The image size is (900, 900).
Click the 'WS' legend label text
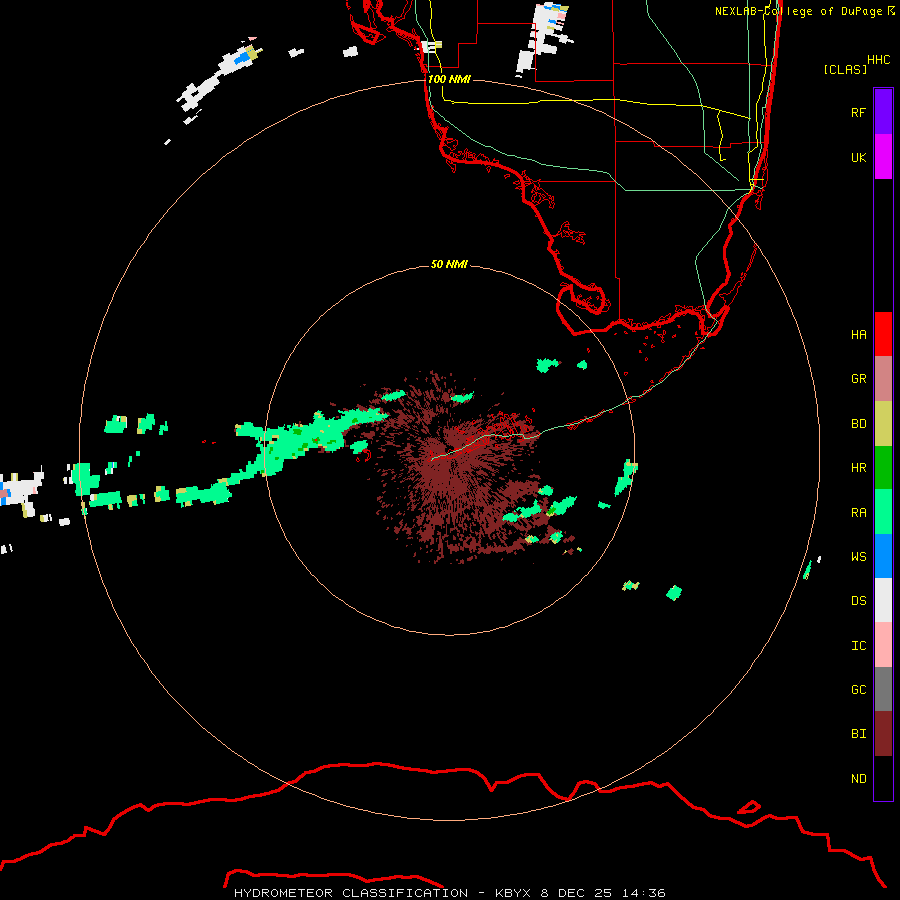[x=858, y=556]
